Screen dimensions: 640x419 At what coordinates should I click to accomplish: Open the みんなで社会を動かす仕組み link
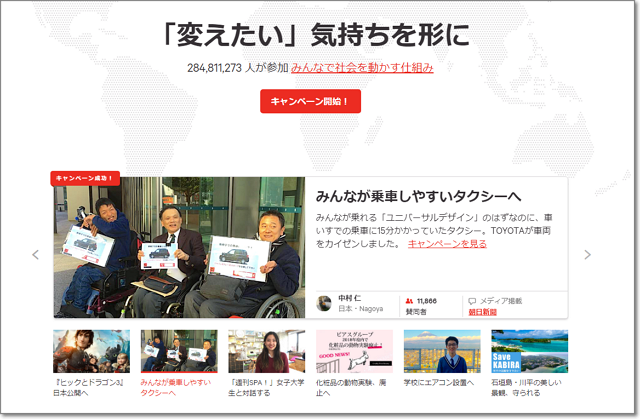[x=362, y=68]
